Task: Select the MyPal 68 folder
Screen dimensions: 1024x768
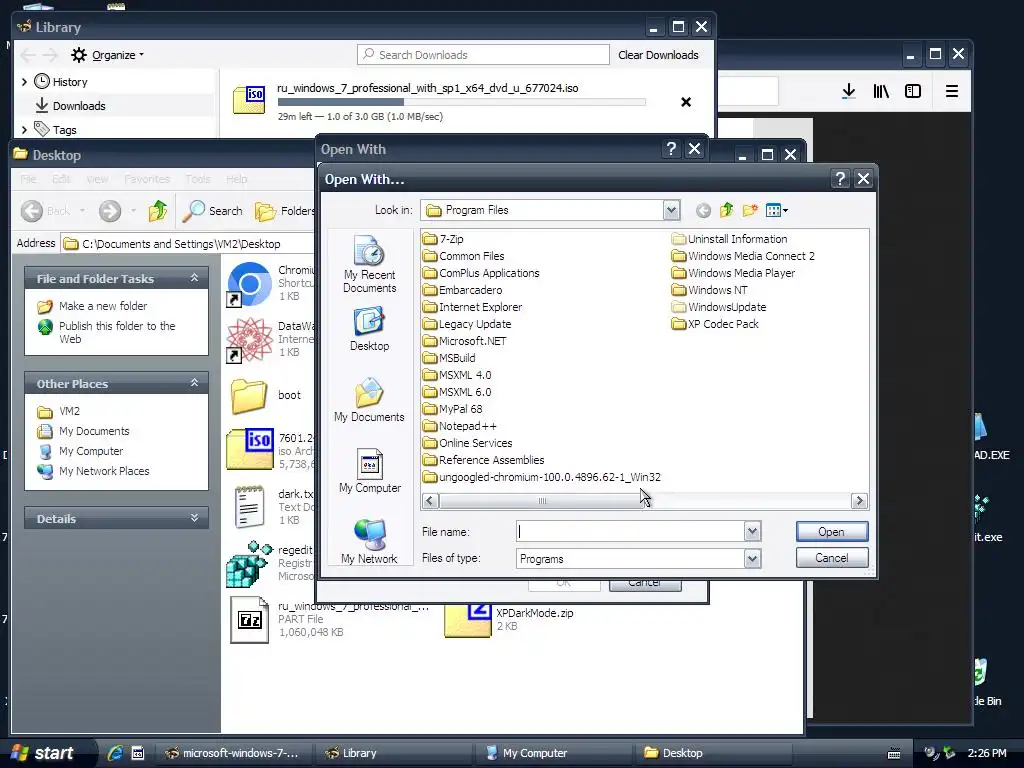Action: (x=453, y=409)
